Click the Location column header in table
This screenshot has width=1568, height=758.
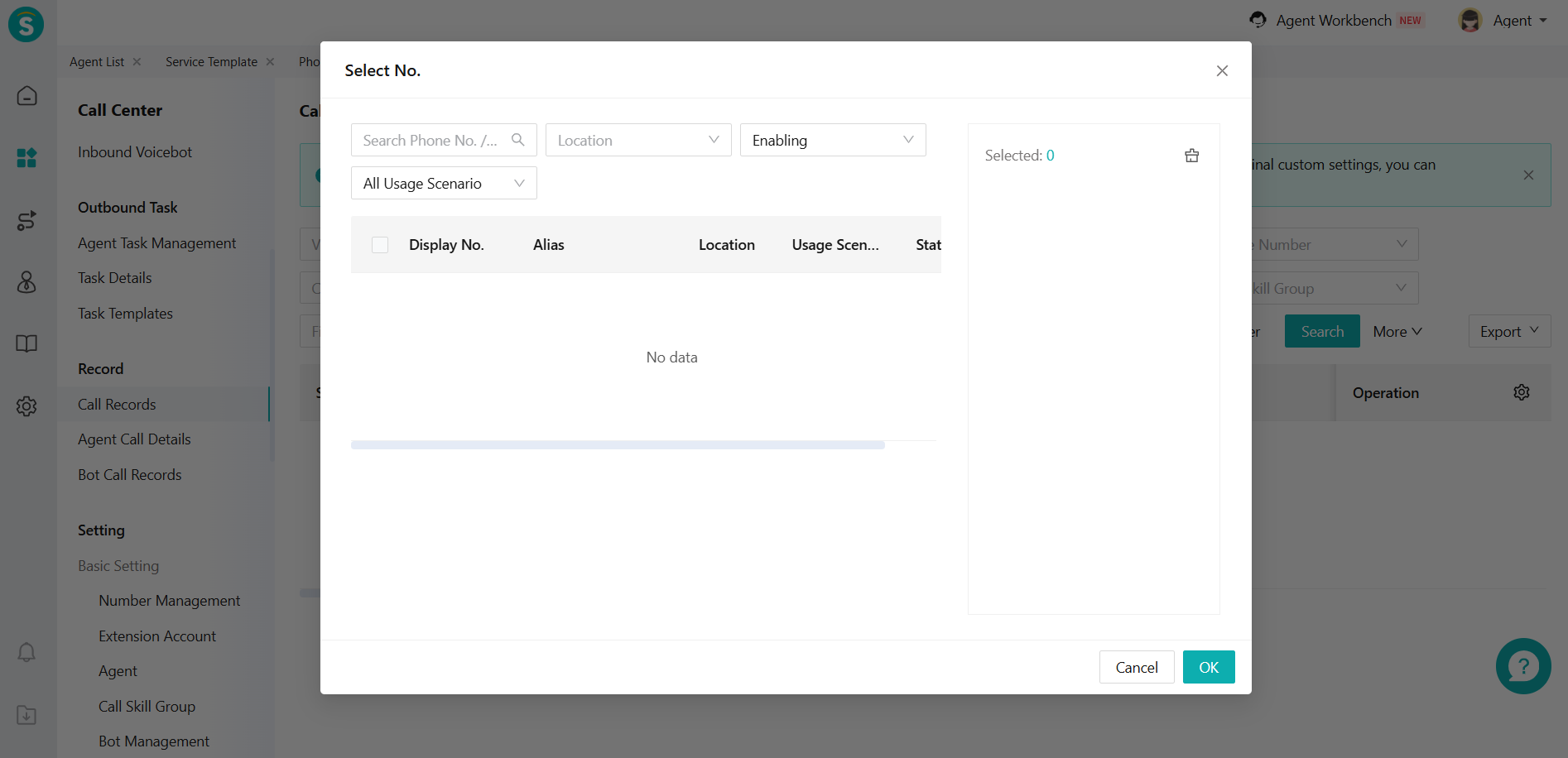pos(727,245)
